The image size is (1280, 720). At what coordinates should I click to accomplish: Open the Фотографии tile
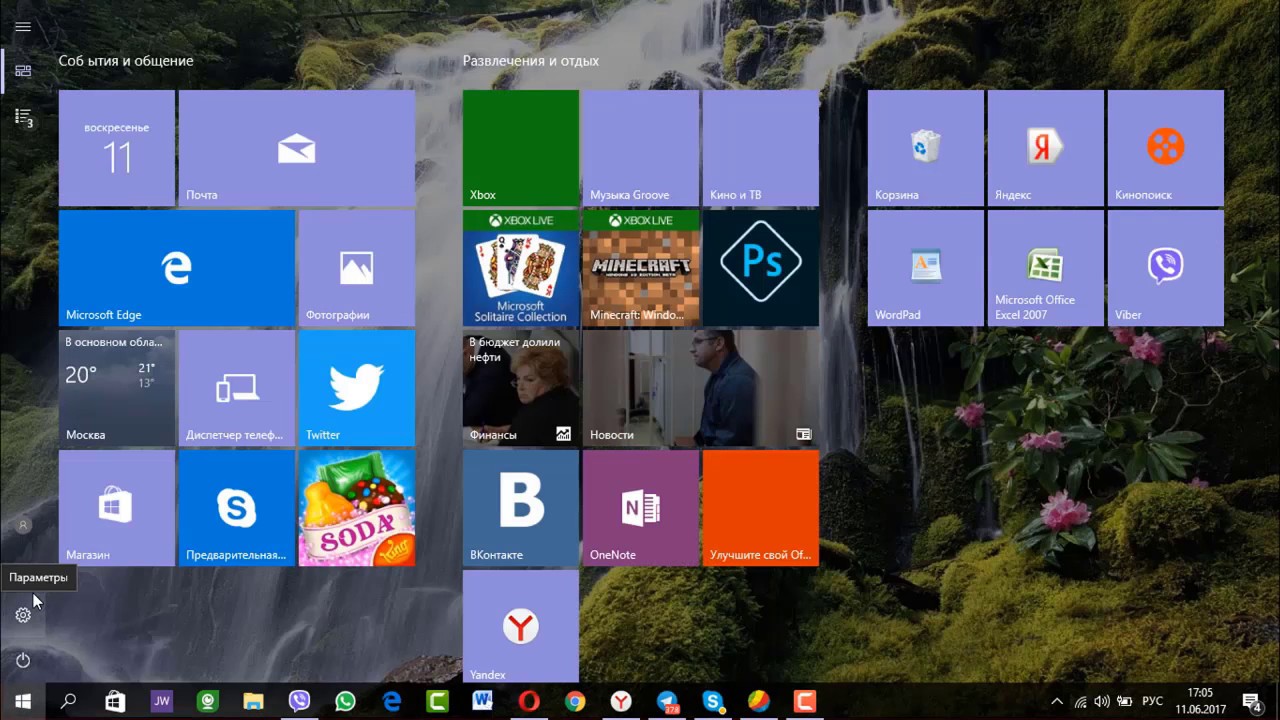point(357,268)
